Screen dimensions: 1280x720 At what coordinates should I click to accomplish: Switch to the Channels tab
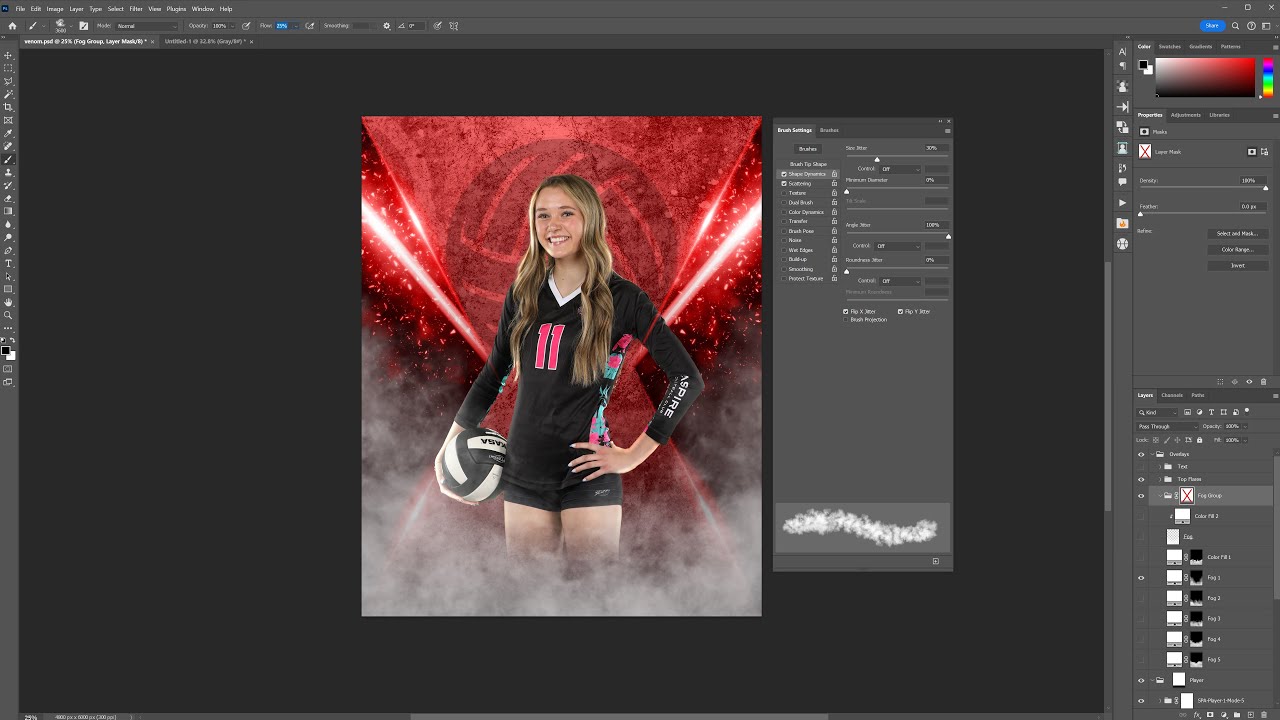[x=1172, y=395]
